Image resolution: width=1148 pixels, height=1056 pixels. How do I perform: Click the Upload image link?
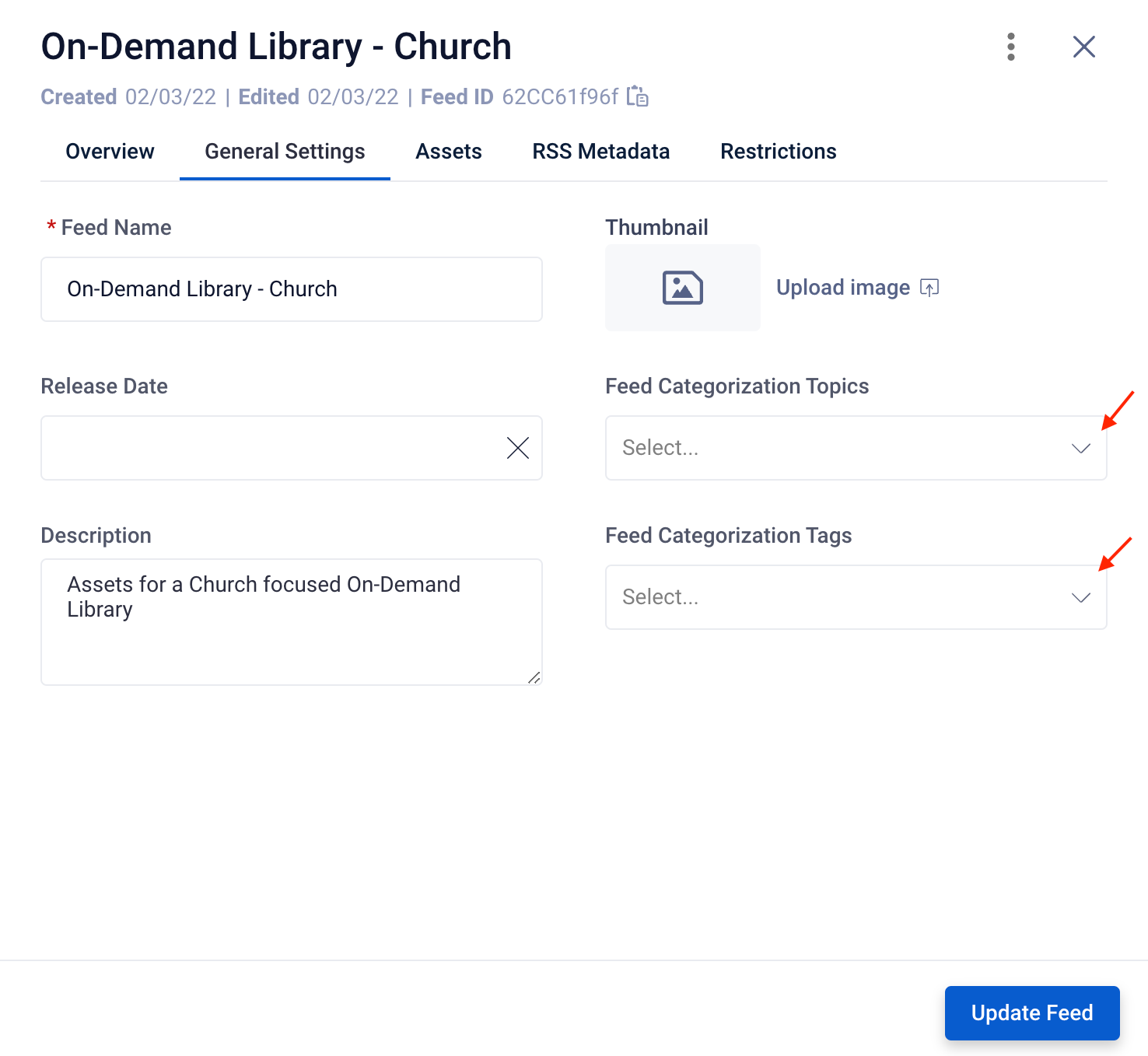[843, 288]
